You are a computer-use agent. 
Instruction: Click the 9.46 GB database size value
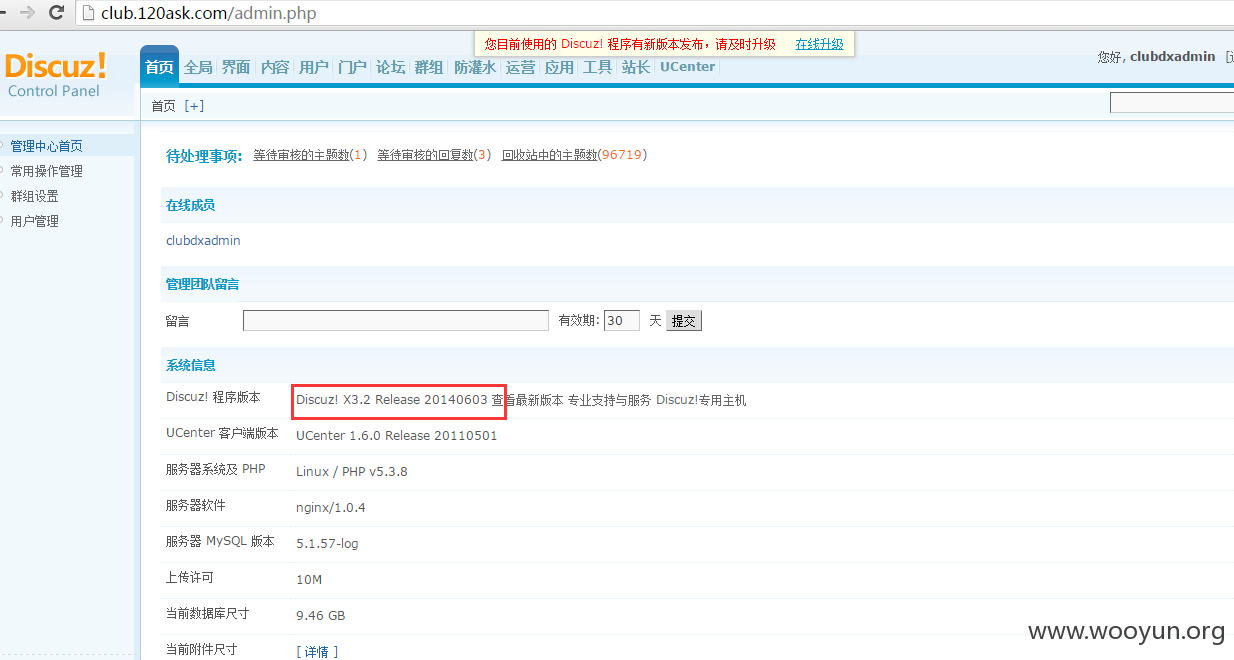pos(320,615)
